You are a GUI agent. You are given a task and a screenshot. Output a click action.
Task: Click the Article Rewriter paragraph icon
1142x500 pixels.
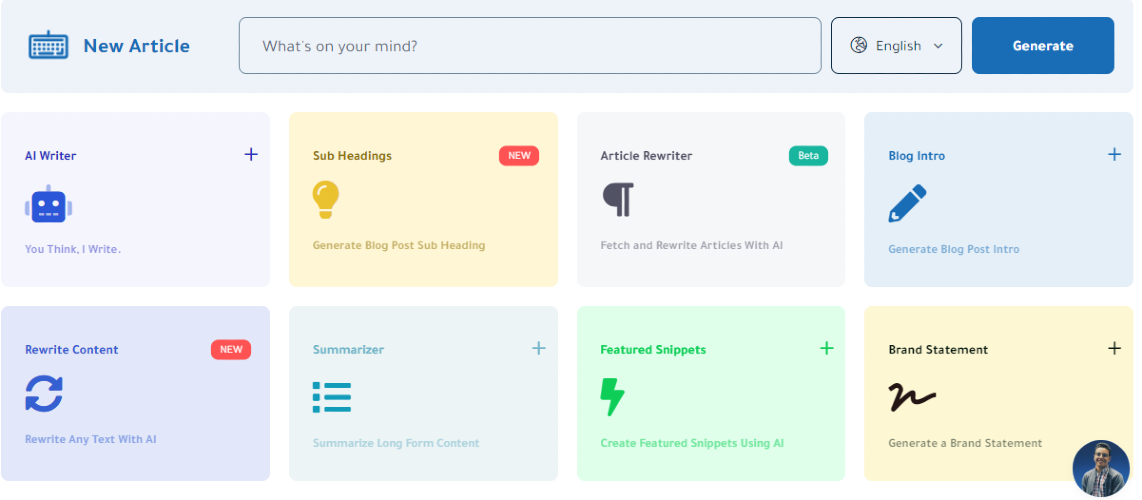(618, 200)
